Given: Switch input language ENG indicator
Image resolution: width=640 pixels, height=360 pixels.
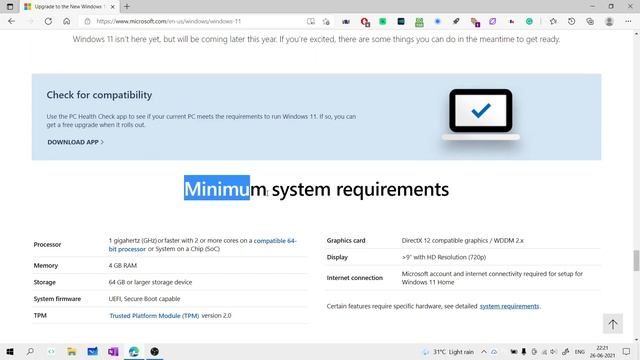Looking at the screenshot, I should pos(580,352).
